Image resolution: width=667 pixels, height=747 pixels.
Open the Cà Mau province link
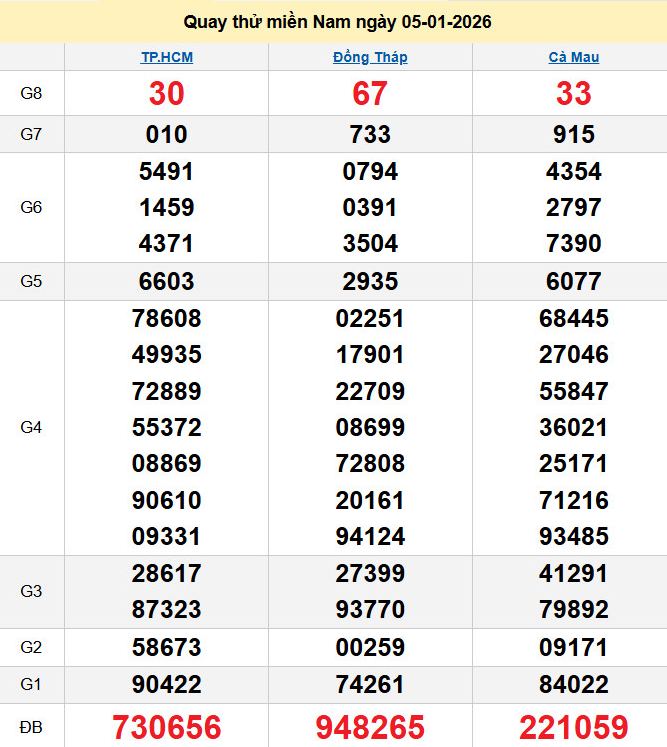click(x=574, y=57)
